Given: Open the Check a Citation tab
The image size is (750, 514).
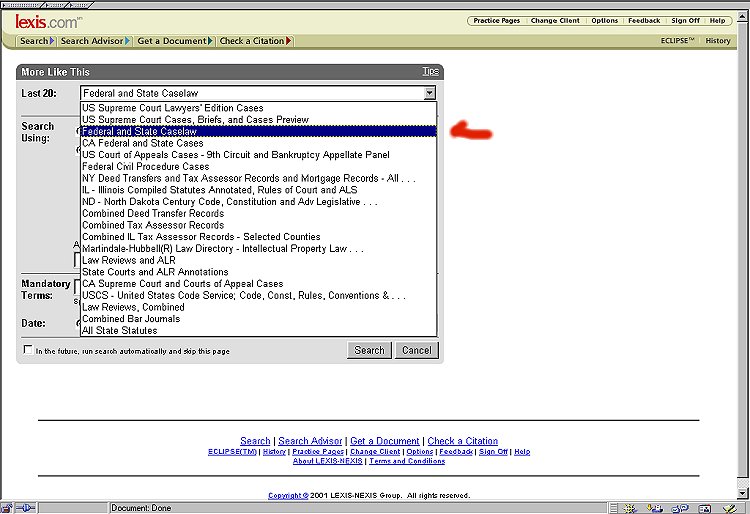Looking at the screenshot, I should [254, 41].
